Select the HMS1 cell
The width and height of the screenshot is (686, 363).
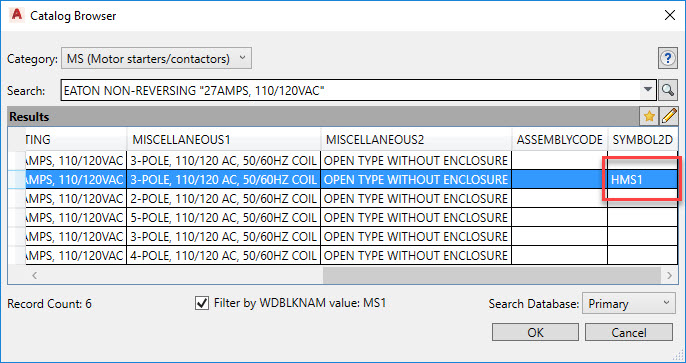tap(643, 179)
